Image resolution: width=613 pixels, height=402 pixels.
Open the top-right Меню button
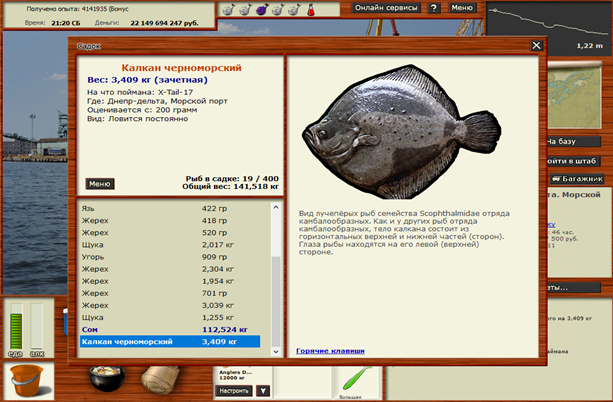pyautogui.click(x=462, y=7)
